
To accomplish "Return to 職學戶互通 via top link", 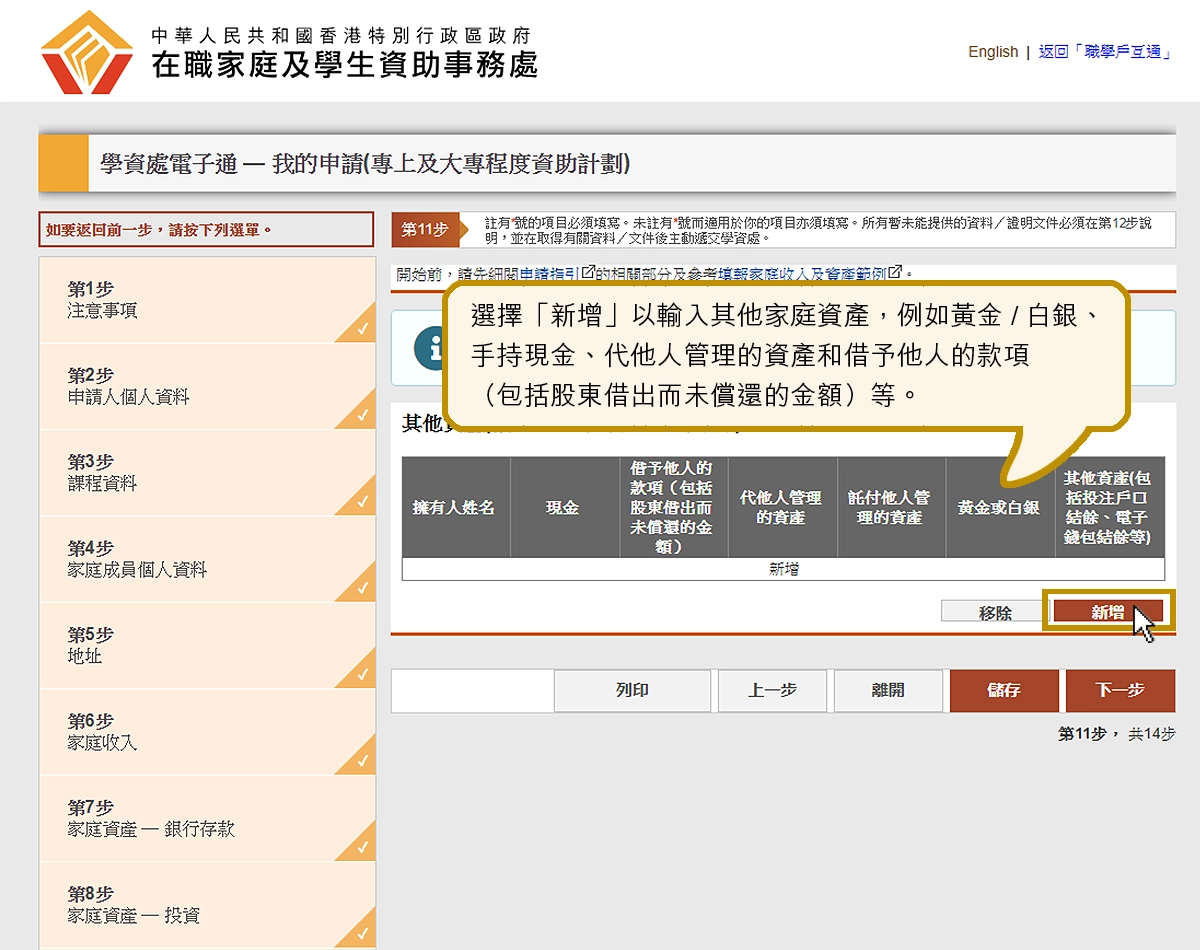I will coord(1104,52).
